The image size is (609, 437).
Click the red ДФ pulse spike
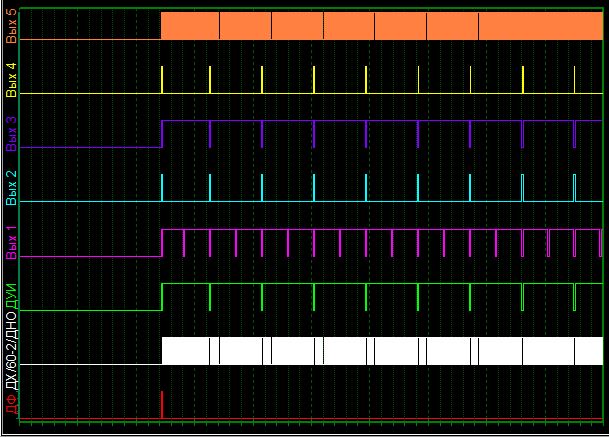tap(162, 405)
